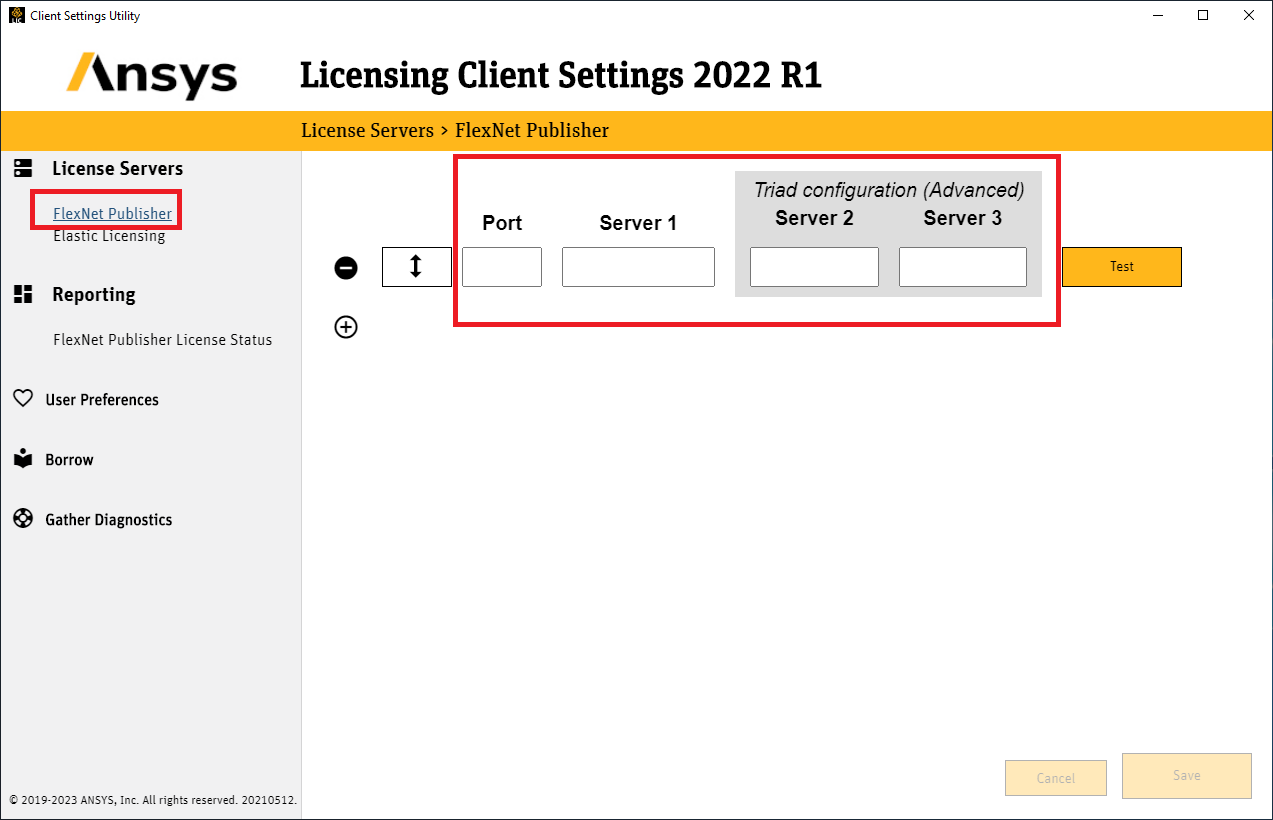This screenshot has height=820, width=1273.
Task: Select License Servers heading
Action: tap(117, 169)
